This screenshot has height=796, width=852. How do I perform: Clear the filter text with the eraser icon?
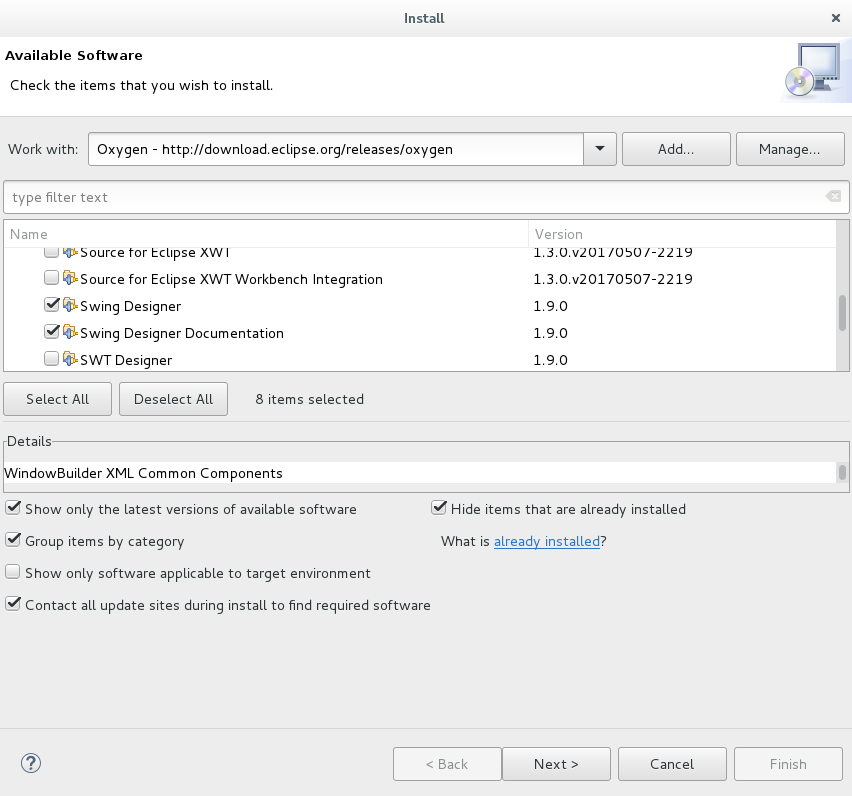pos(833,196)
